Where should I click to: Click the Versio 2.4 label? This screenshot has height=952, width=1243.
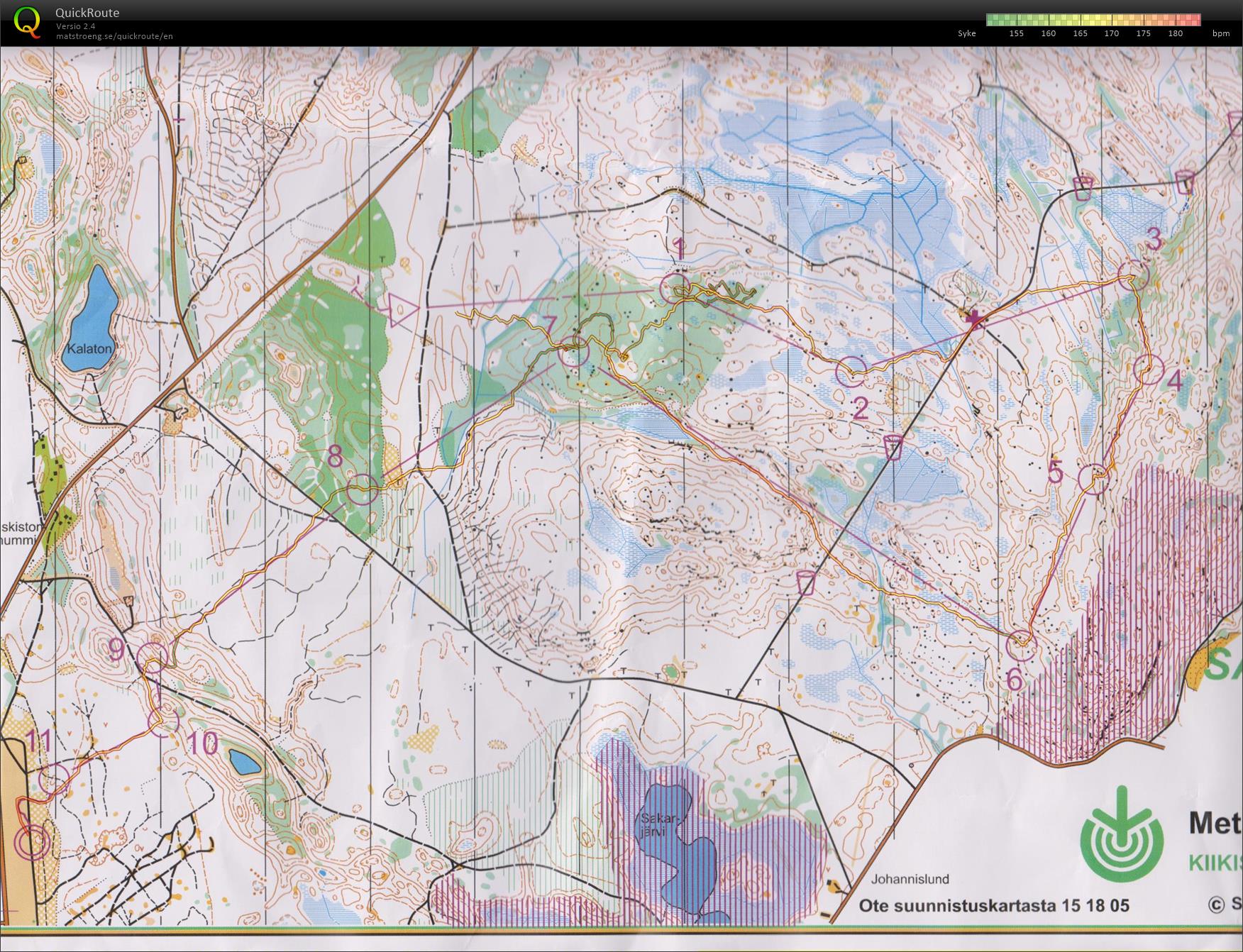(x=76, y=26)
